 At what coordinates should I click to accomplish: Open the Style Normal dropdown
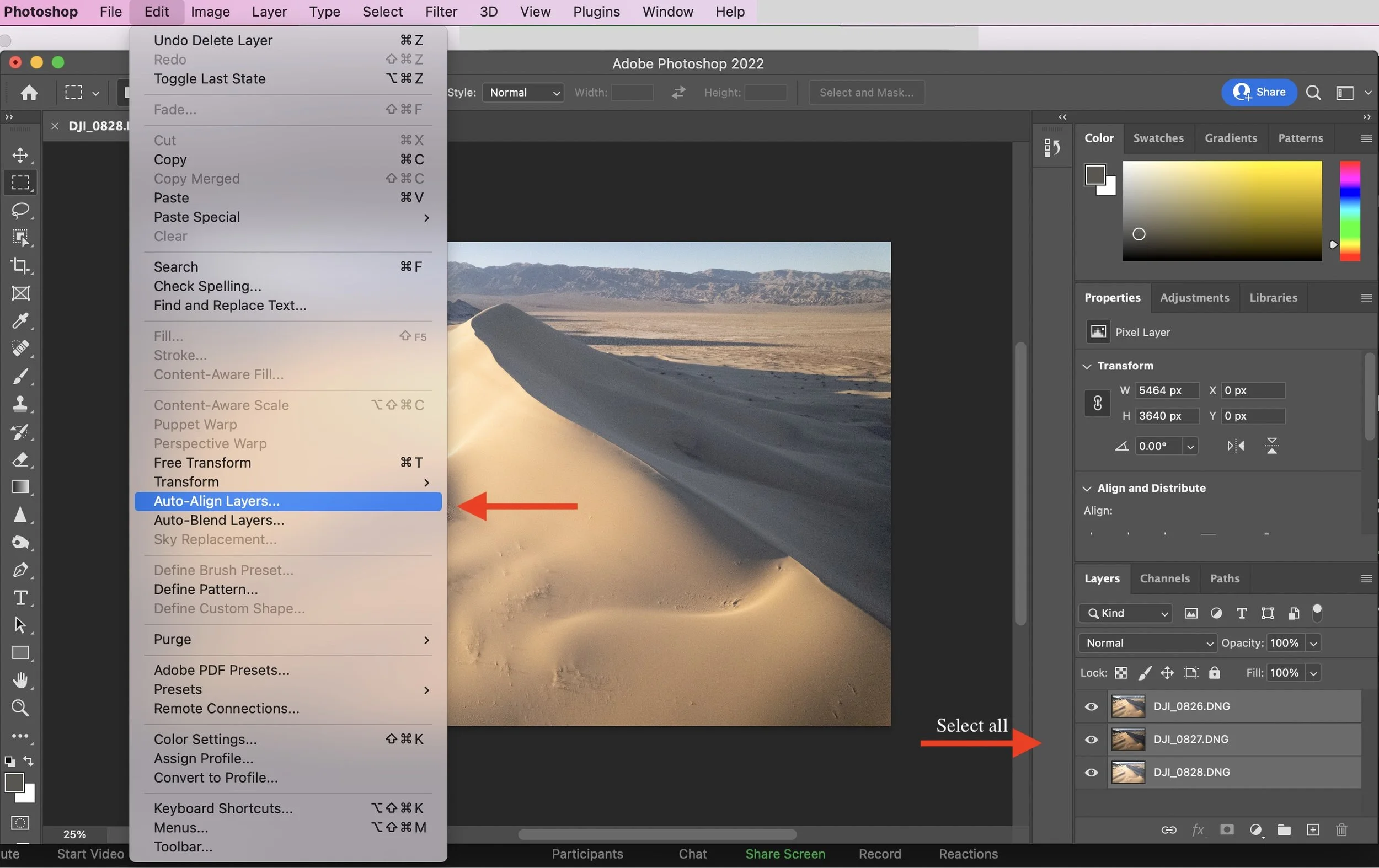point(522,92)
